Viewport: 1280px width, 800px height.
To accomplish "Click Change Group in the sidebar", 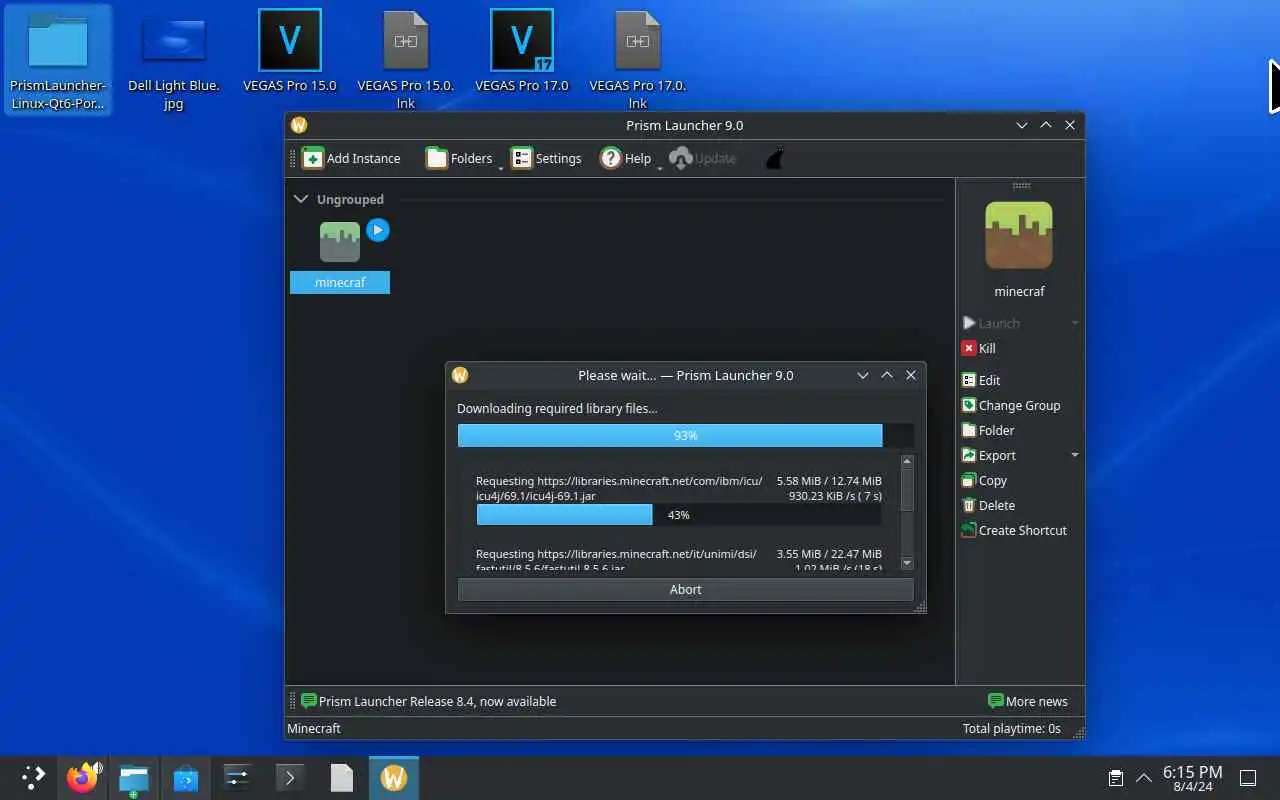I will (1011, 405).
